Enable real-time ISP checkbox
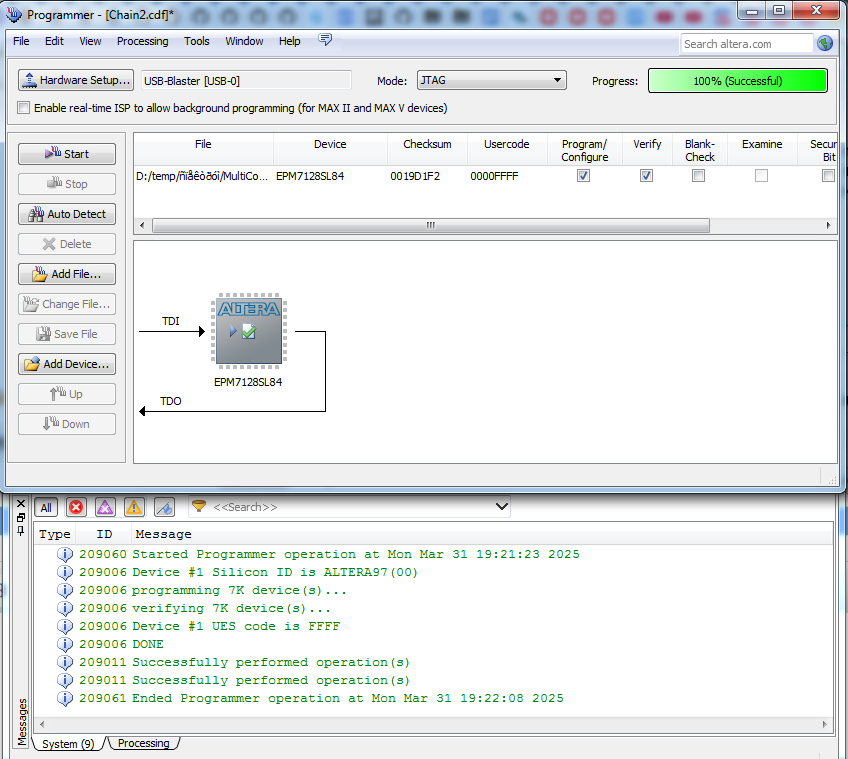 point(23,108)
